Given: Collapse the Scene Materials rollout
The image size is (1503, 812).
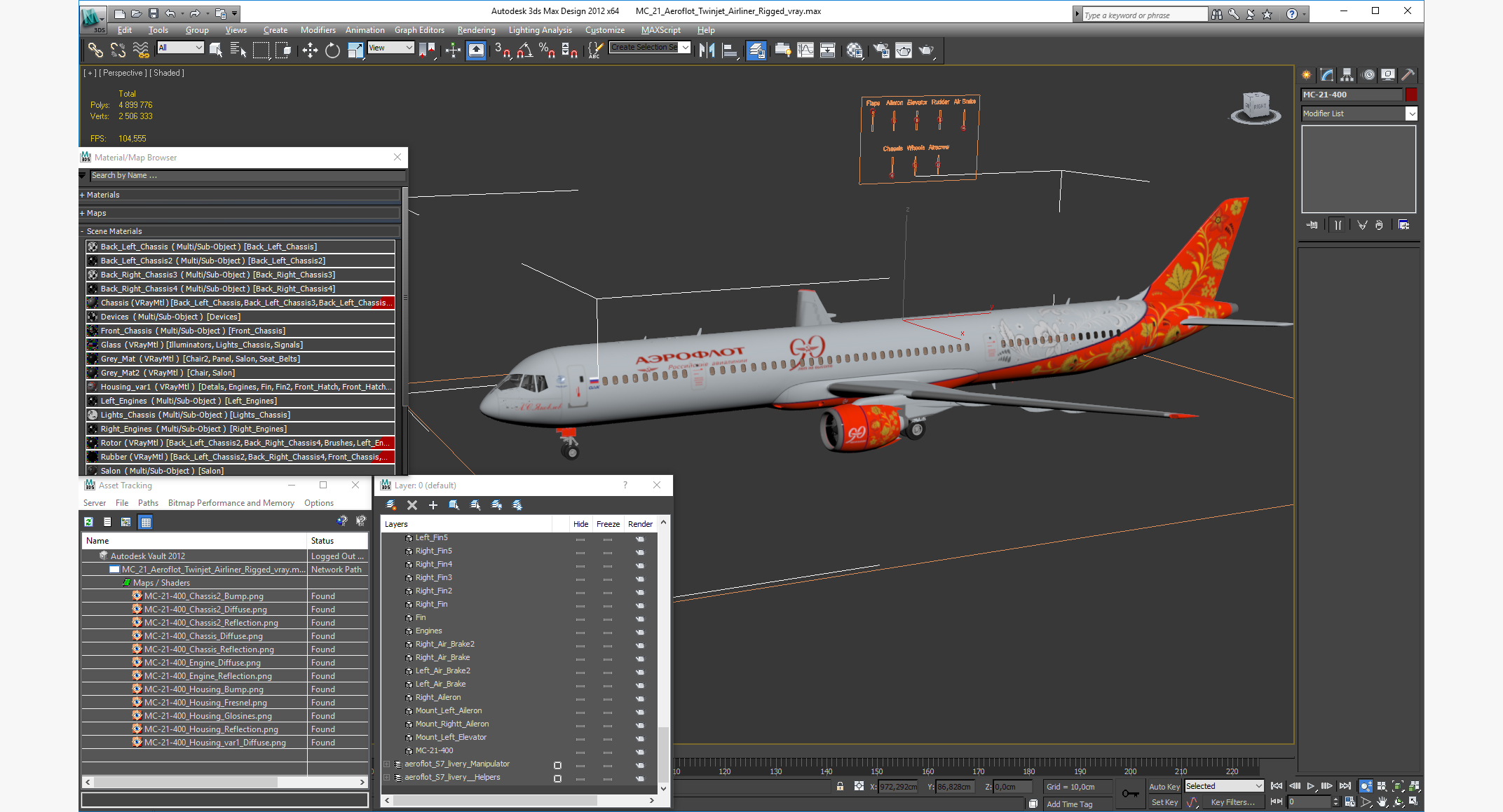Looking at the screenshot, I should pos(239,231).
